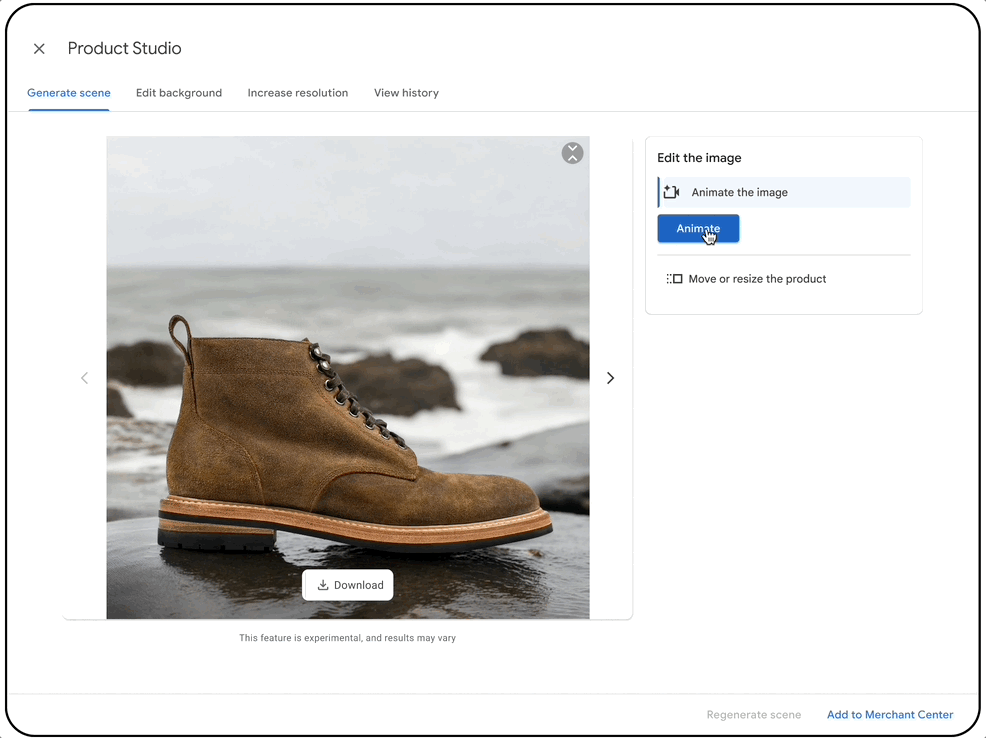This screenshot has height=738, width=986.
Task: Click the boot product image preview
Action: [348, 400]
